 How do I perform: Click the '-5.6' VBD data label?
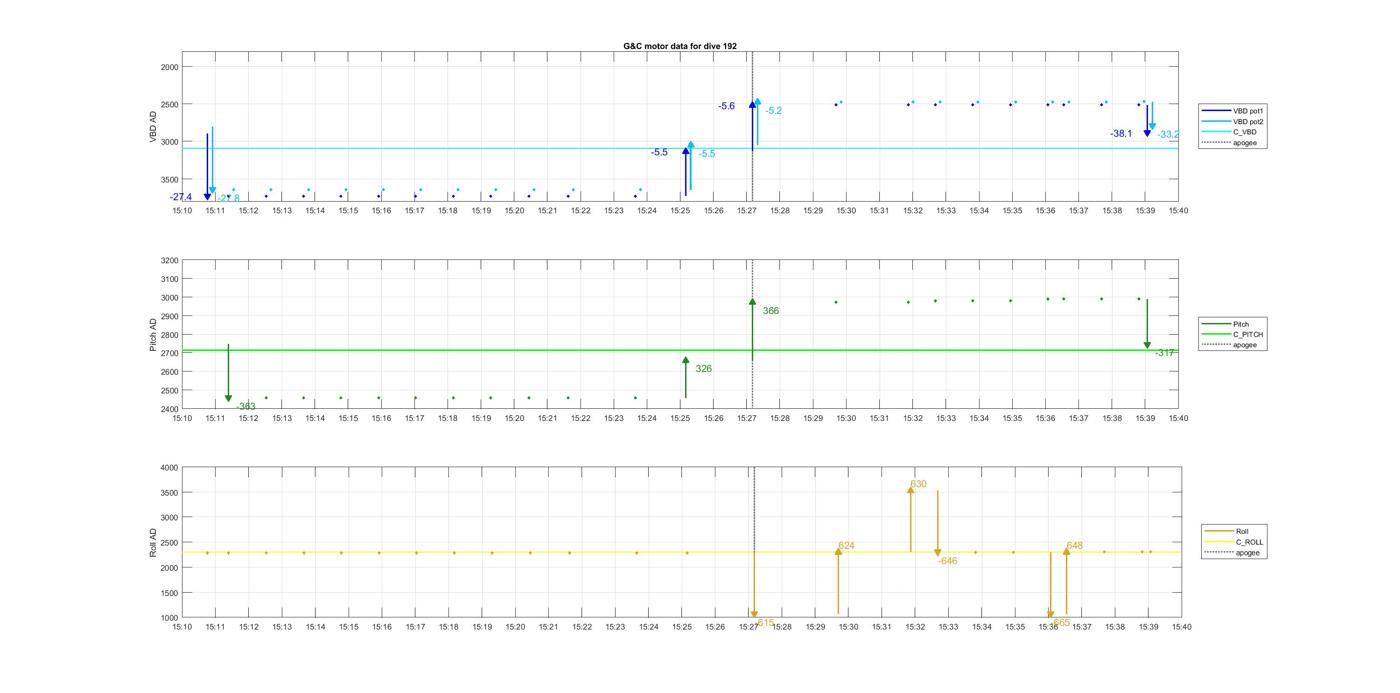[726, 106]
